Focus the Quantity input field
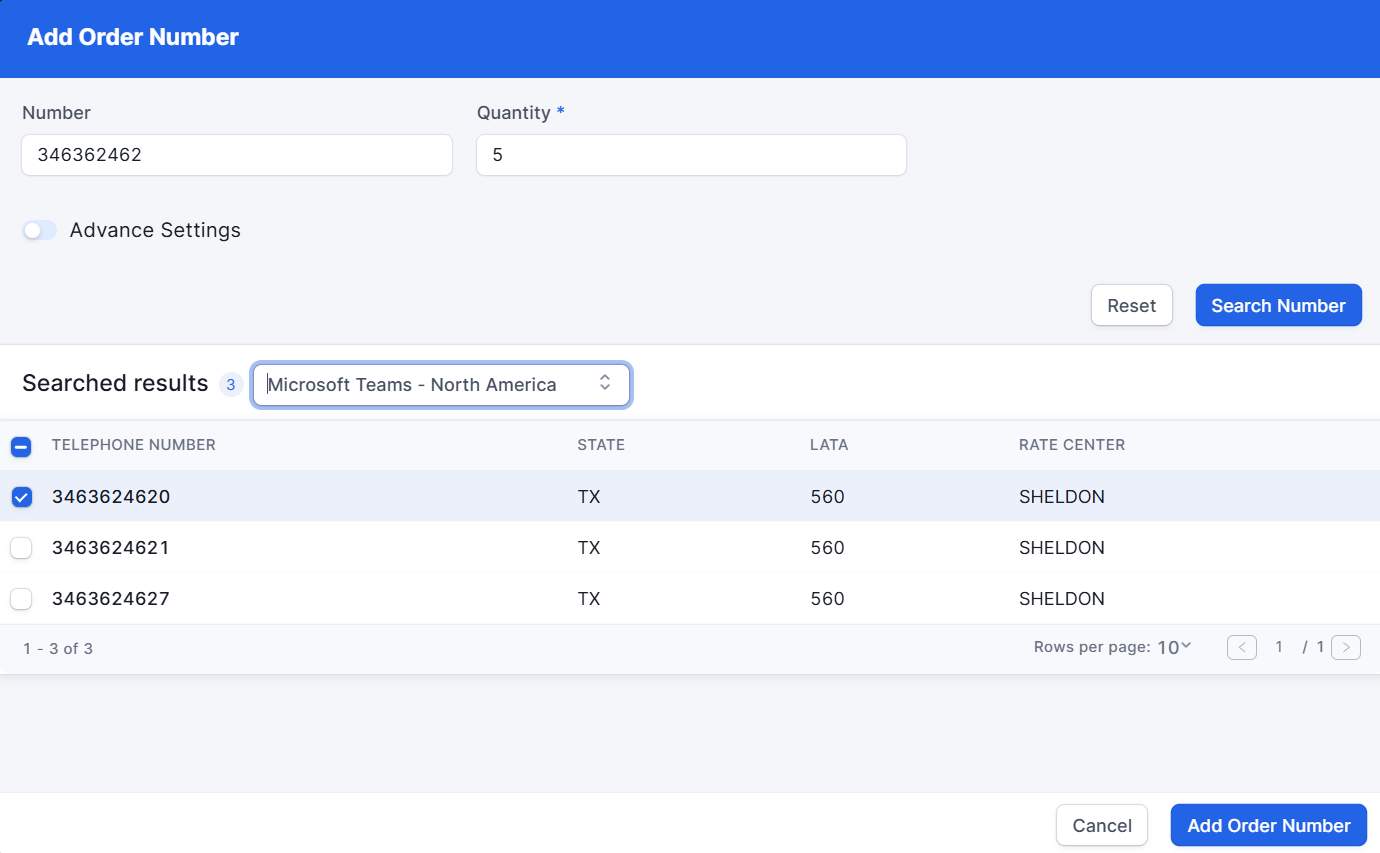The image size is (1380, 853). [691, 155]
